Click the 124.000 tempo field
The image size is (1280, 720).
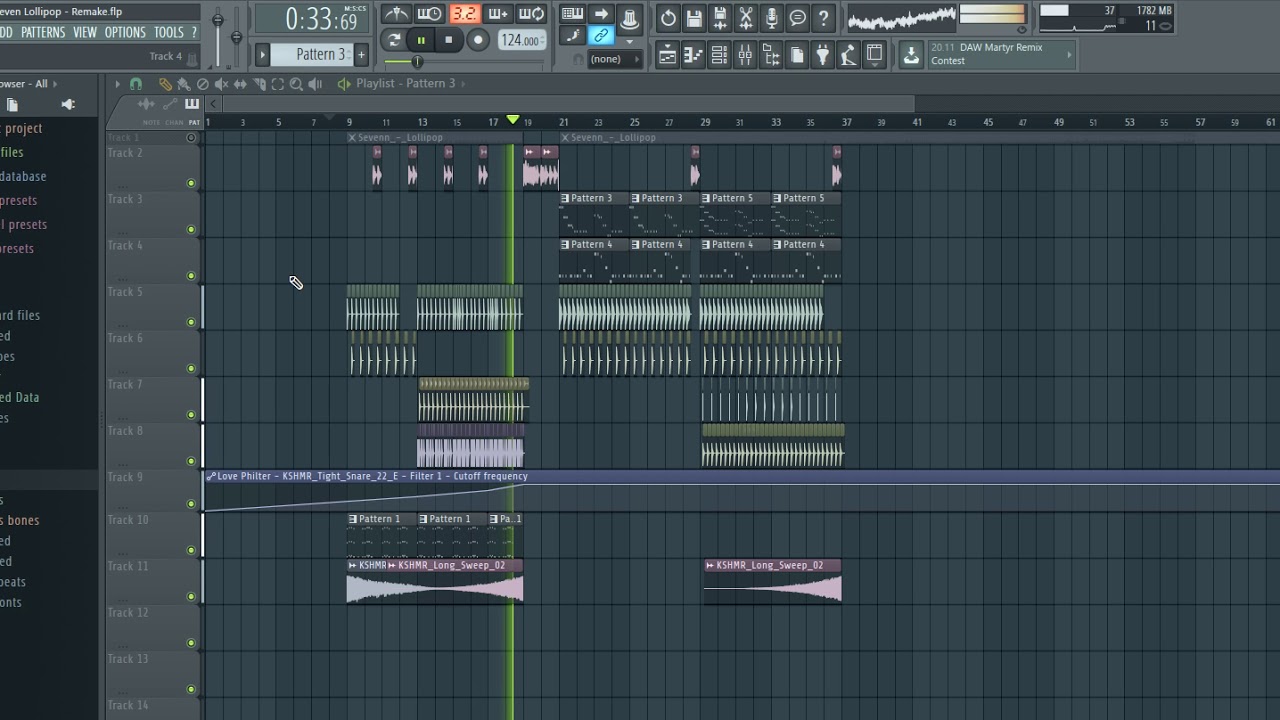pyautogui.click(x=521, y=40)
